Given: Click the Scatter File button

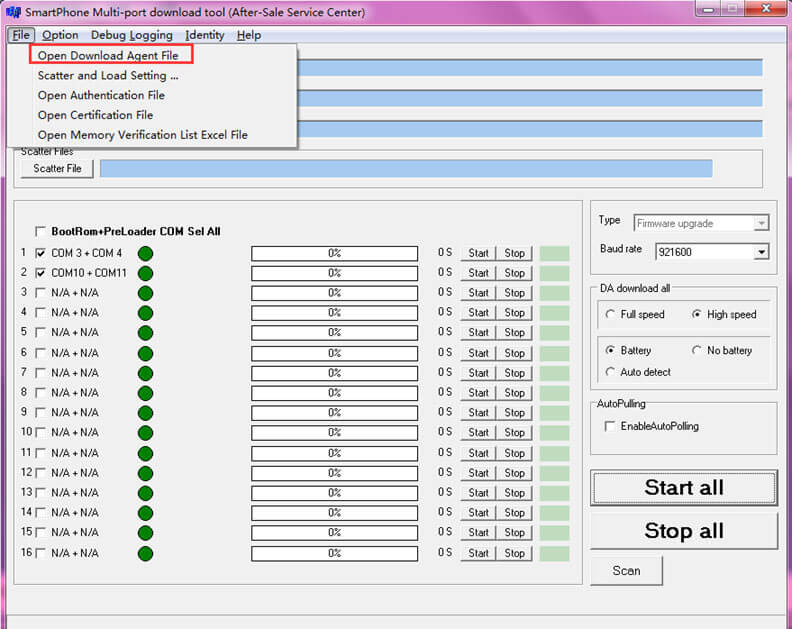Looking at the screenshot, I should pos(57,169).
